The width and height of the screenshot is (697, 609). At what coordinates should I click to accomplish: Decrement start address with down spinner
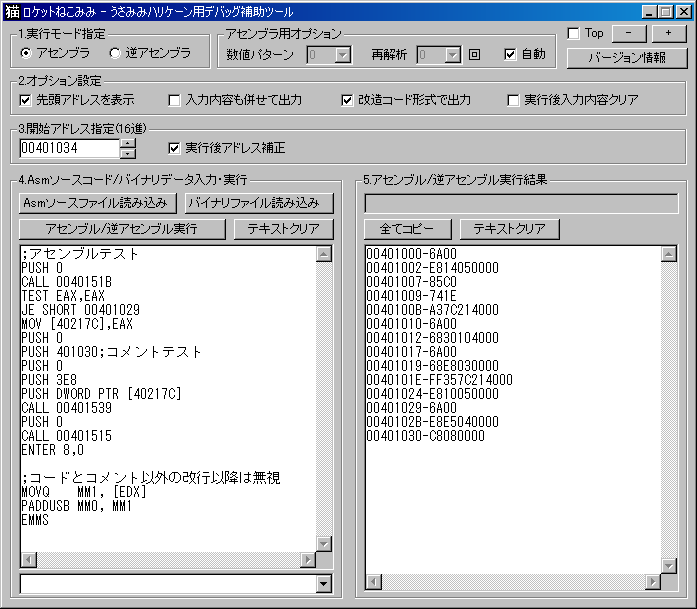(x=128, y=153)
